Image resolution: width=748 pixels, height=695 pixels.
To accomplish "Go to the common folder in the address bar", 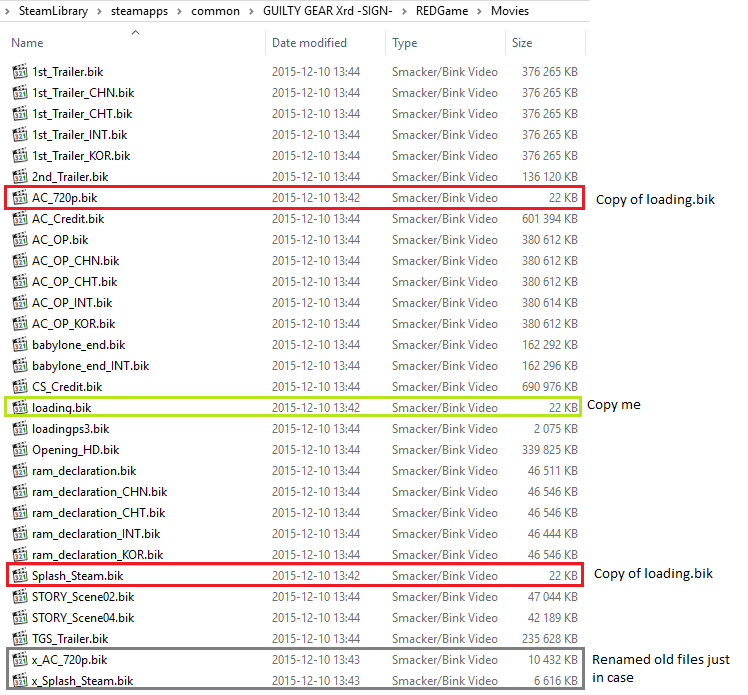I will (215, 11).
